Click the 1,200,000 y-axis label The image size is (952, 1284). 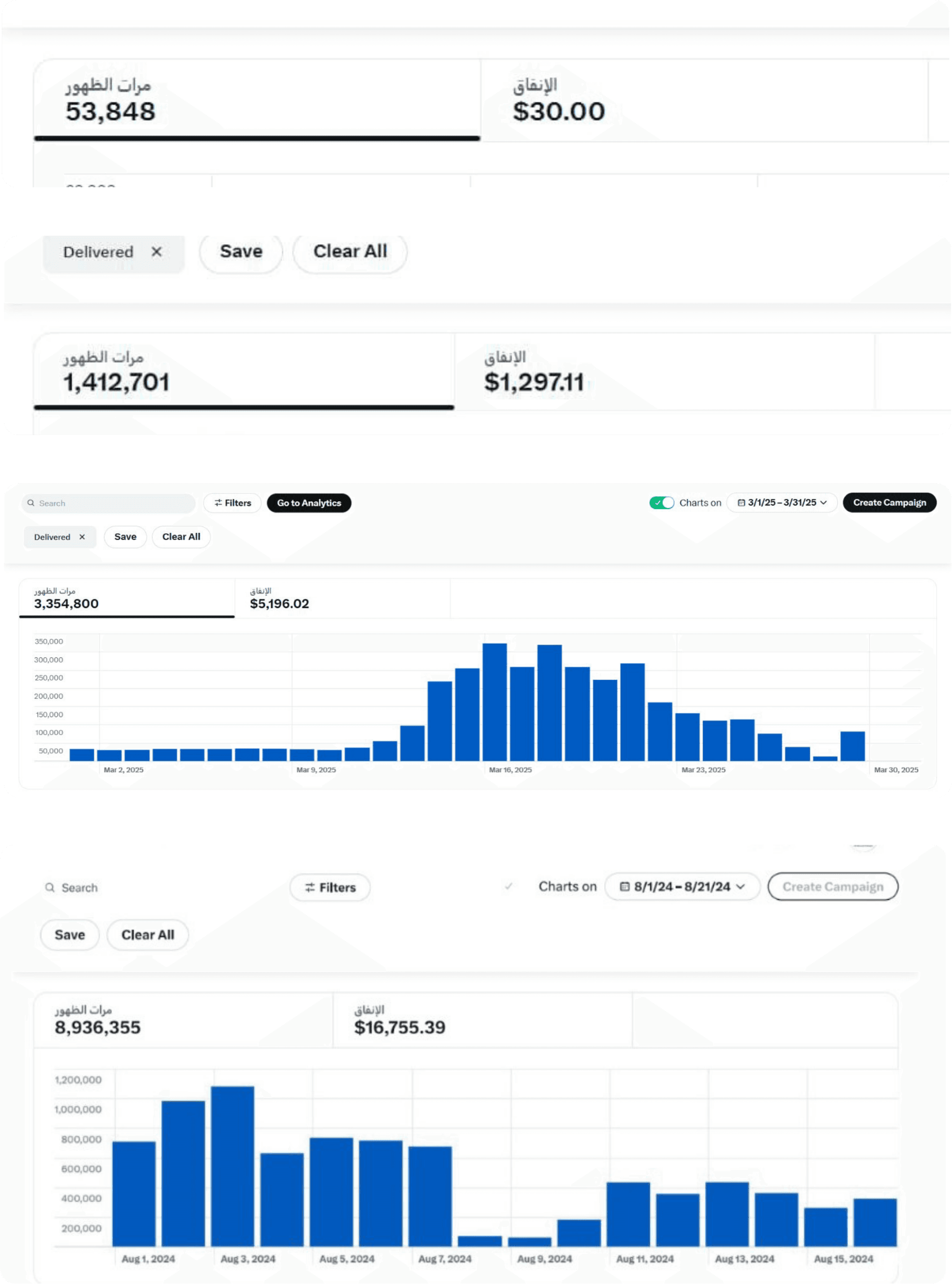pyautogui.click(x=78, y=1080)
